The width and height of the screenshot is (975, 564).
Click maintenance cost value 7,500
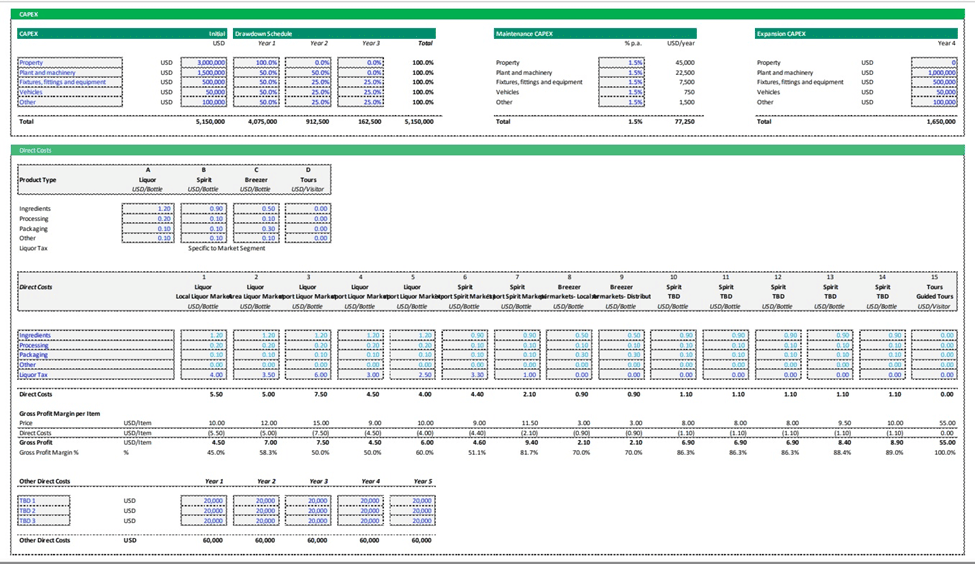687,82
